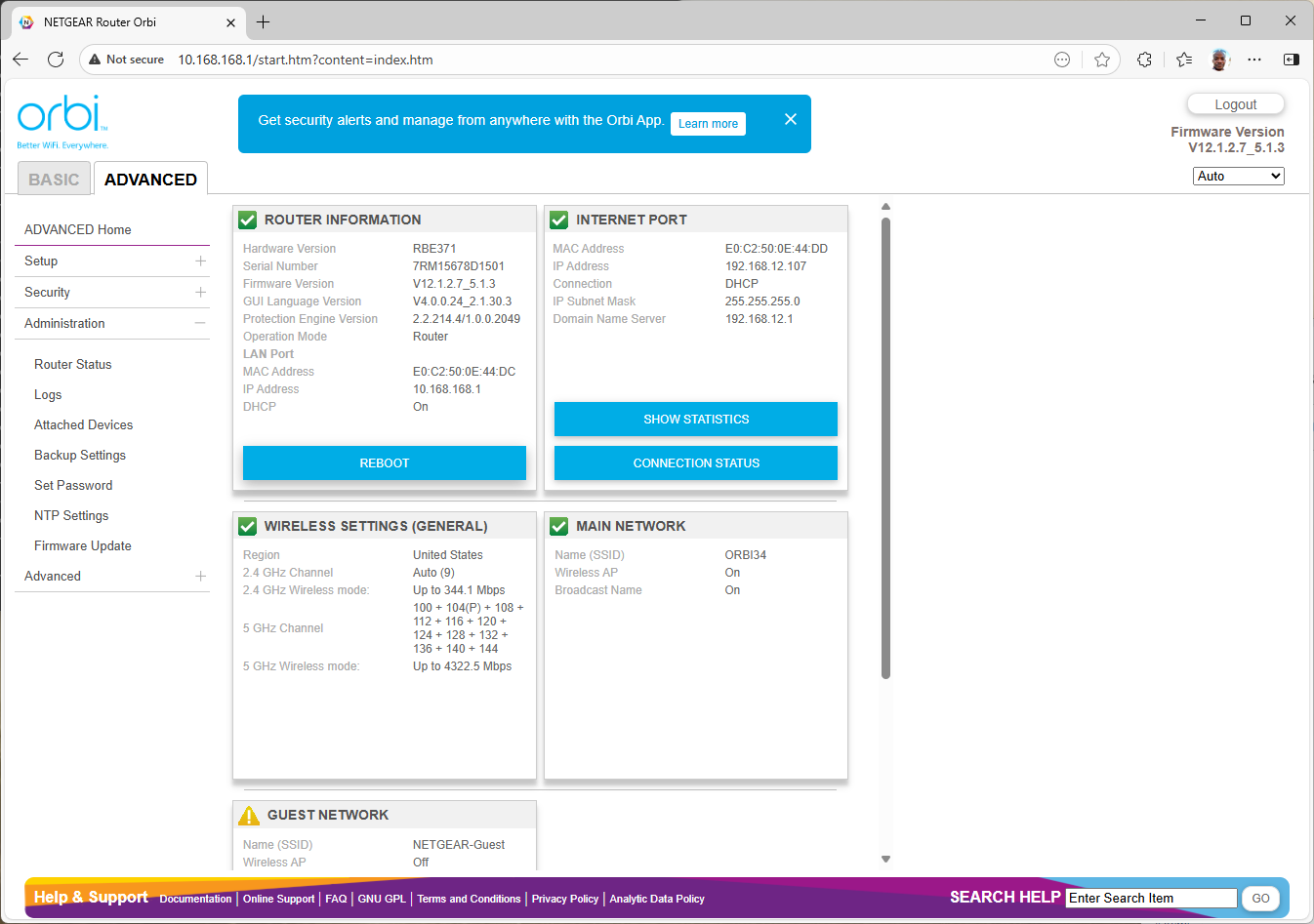Click SHOW STATISTICS button
This screenshot has width=1314, height=924.
(696, 419)
